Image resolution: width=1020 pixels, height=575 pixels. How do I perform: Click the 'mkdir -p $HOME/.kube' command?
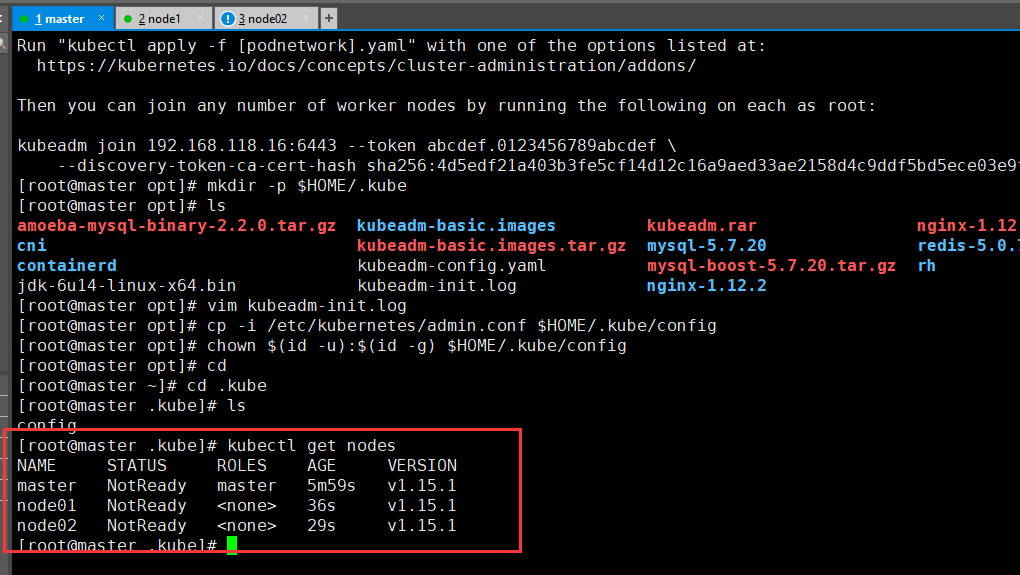click(x=306, y=186)
